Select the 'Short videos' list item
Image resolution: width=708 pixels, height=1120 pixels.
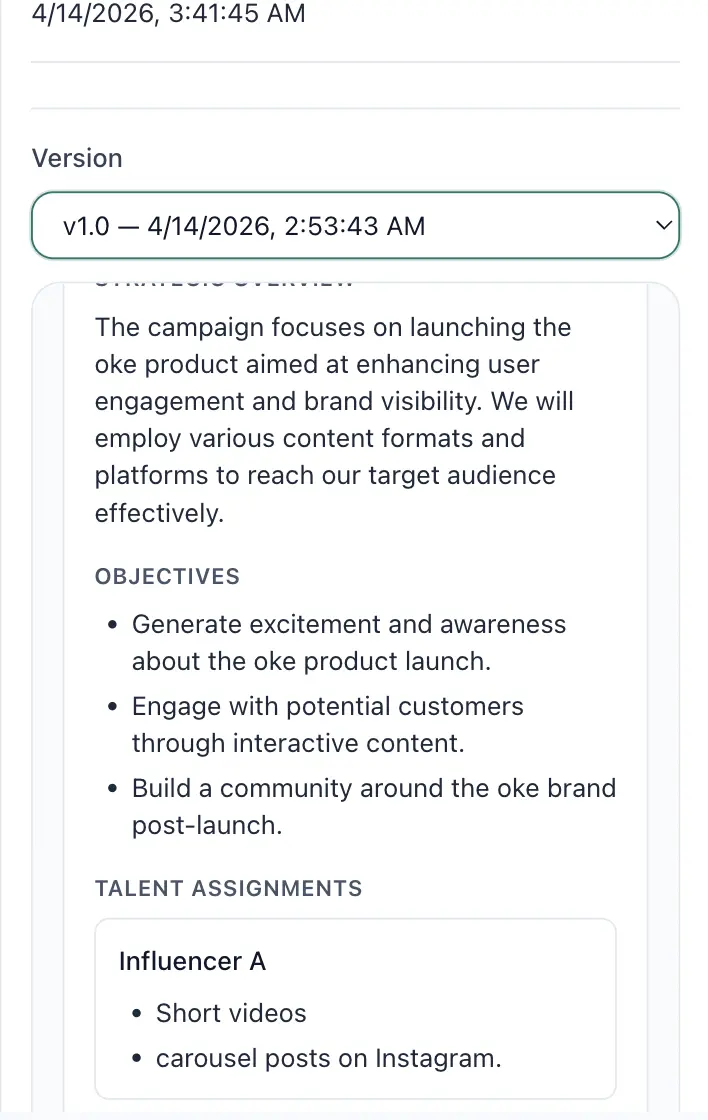pos(231,1013)
